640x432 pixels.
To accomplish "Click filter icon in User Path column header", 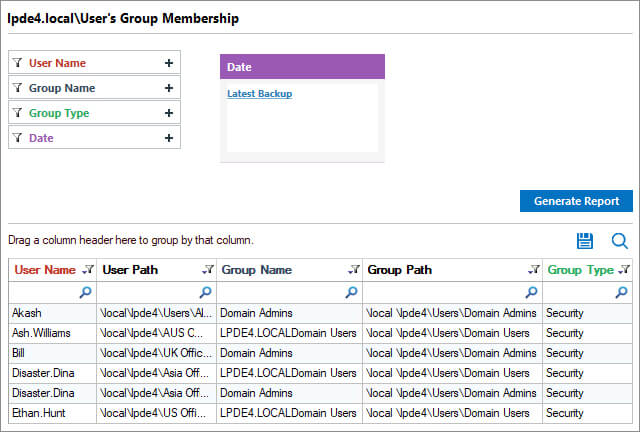I will pos(208,269).
